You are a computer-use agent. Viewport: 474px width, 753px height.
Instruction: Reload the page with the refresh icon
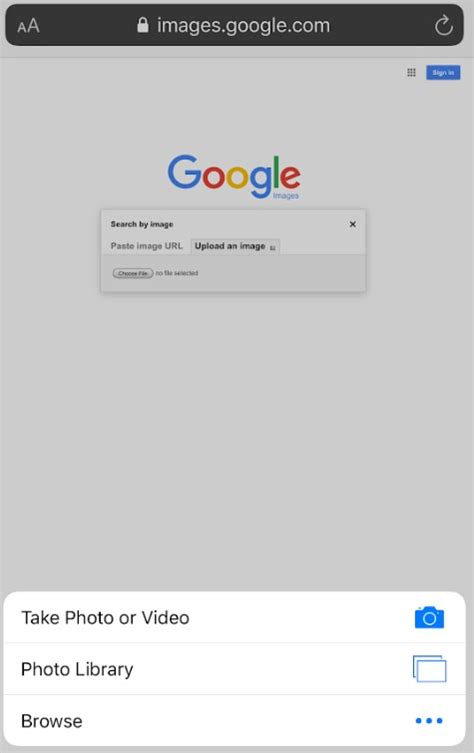[443, 25]
